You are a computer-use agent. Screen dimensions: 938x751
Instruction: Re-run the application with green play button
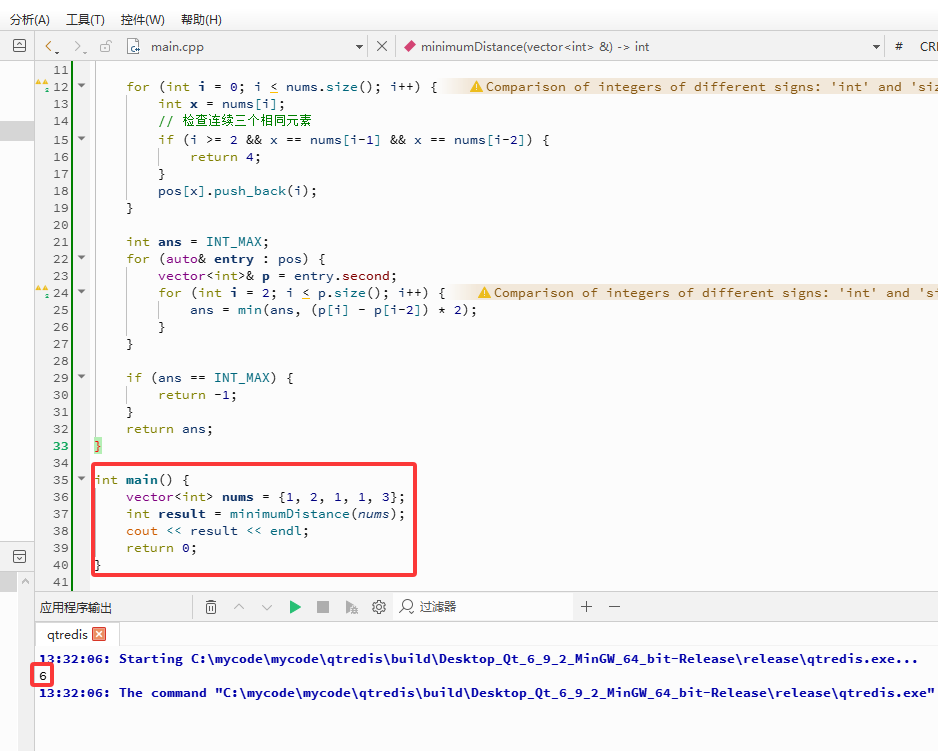point(295,607)
